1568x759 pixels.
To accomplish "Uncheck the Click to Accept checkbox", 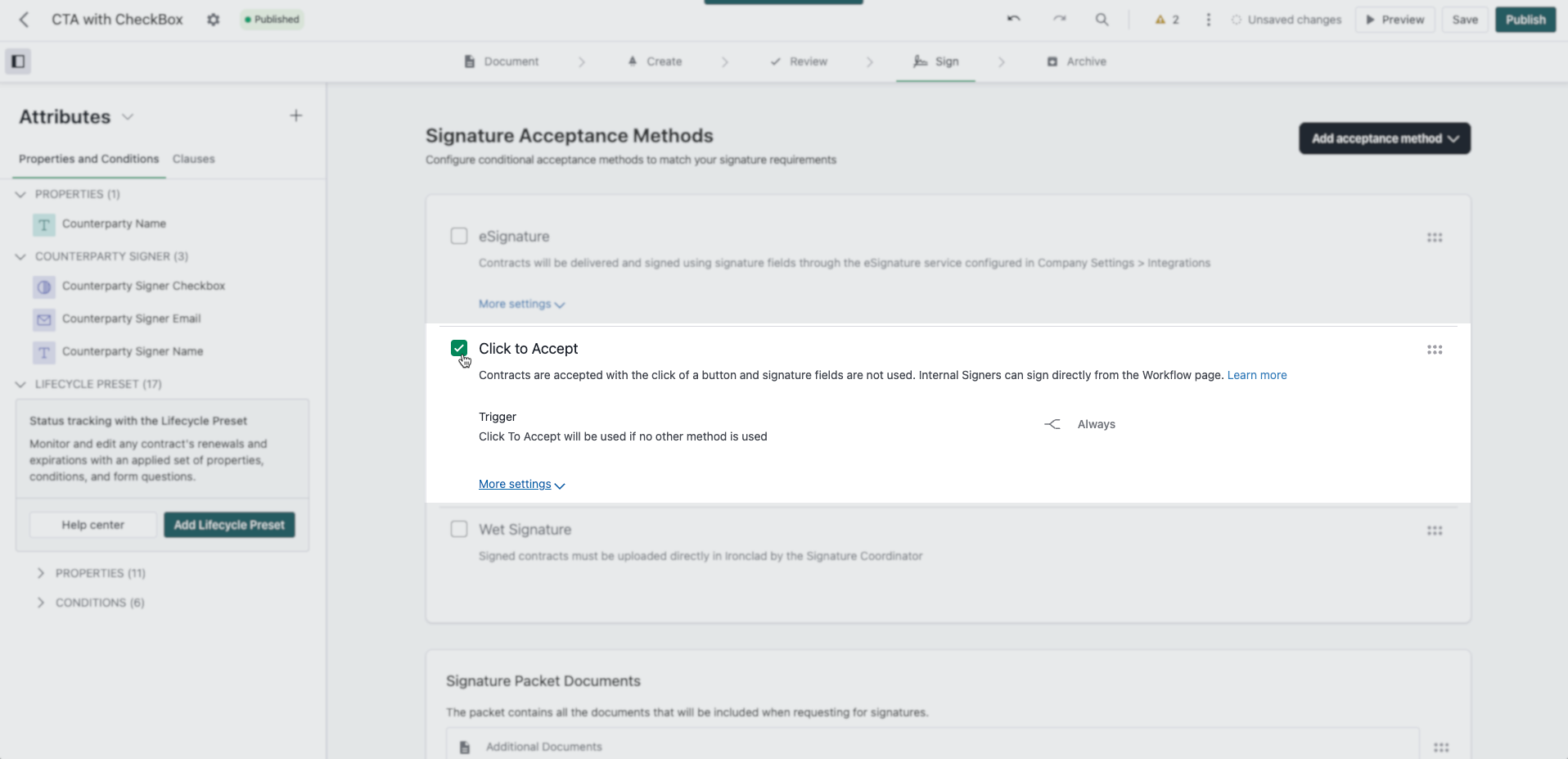I will pyautogui.click(x=459, y=348).
